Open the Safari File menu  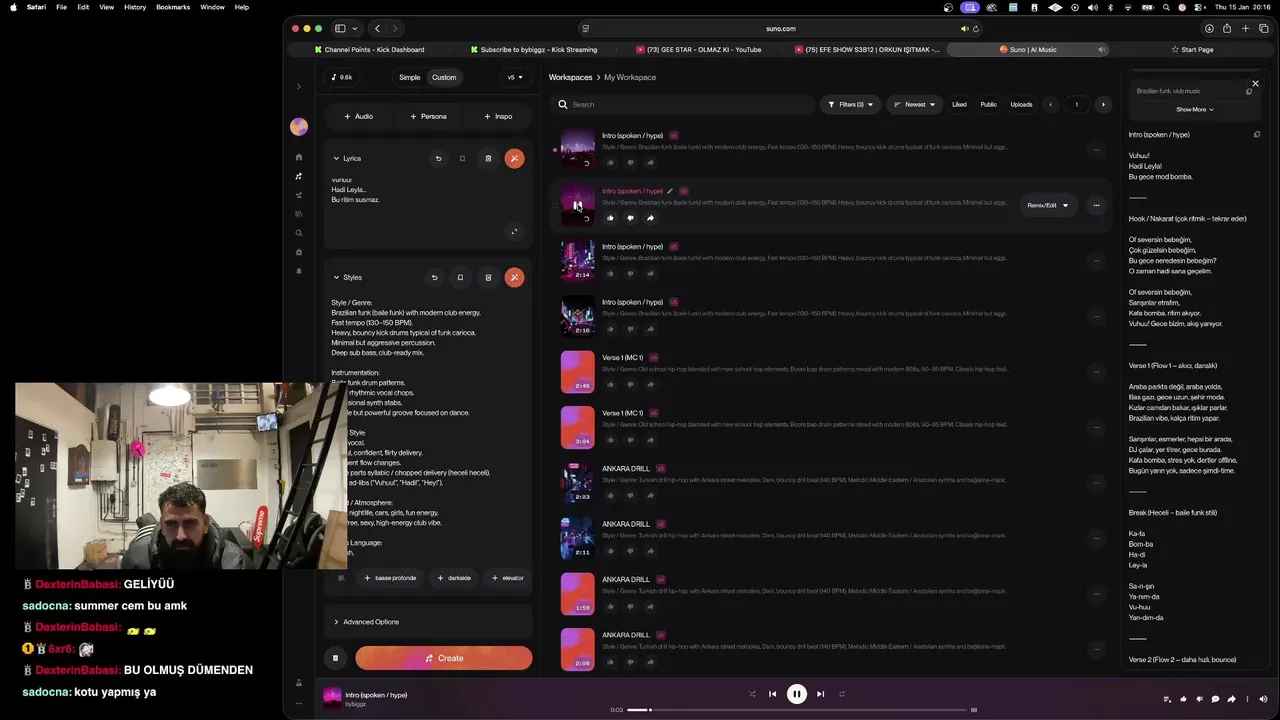coord(61,7)
